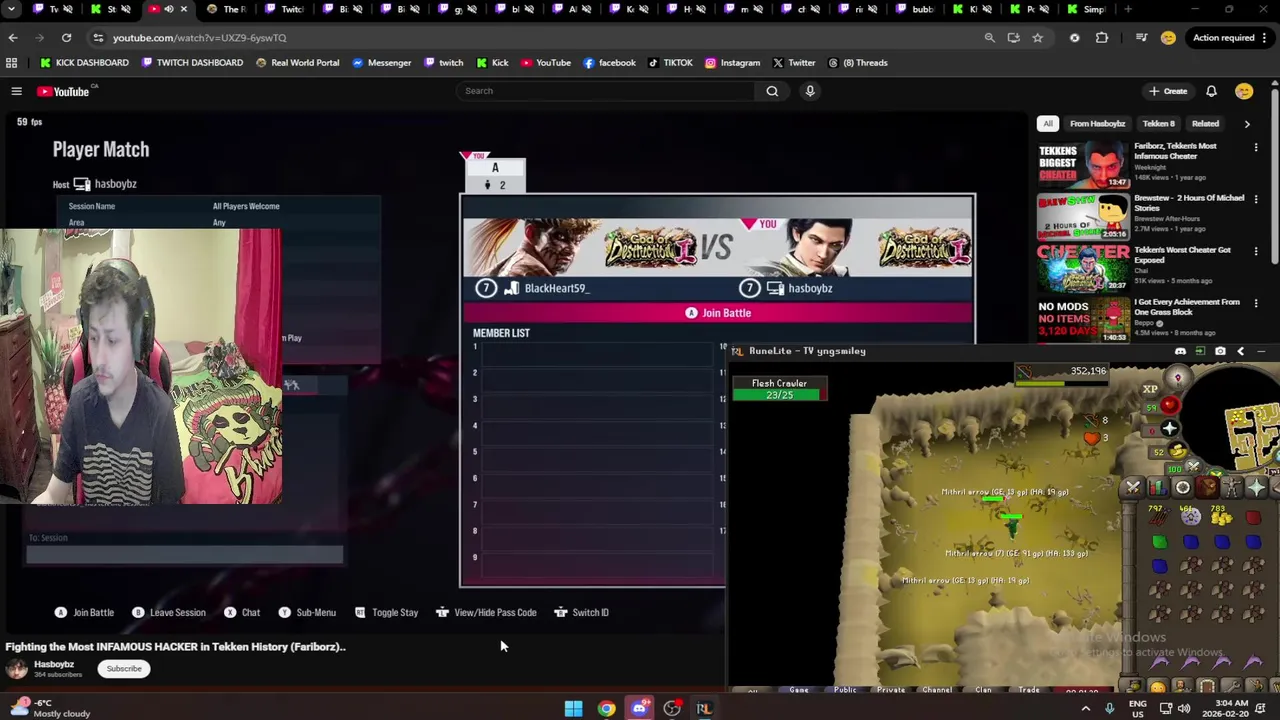Switch chat filter to Channel
Image resolution: width=1280 pixels, height=720 pixels.
(x=937, y=690)
